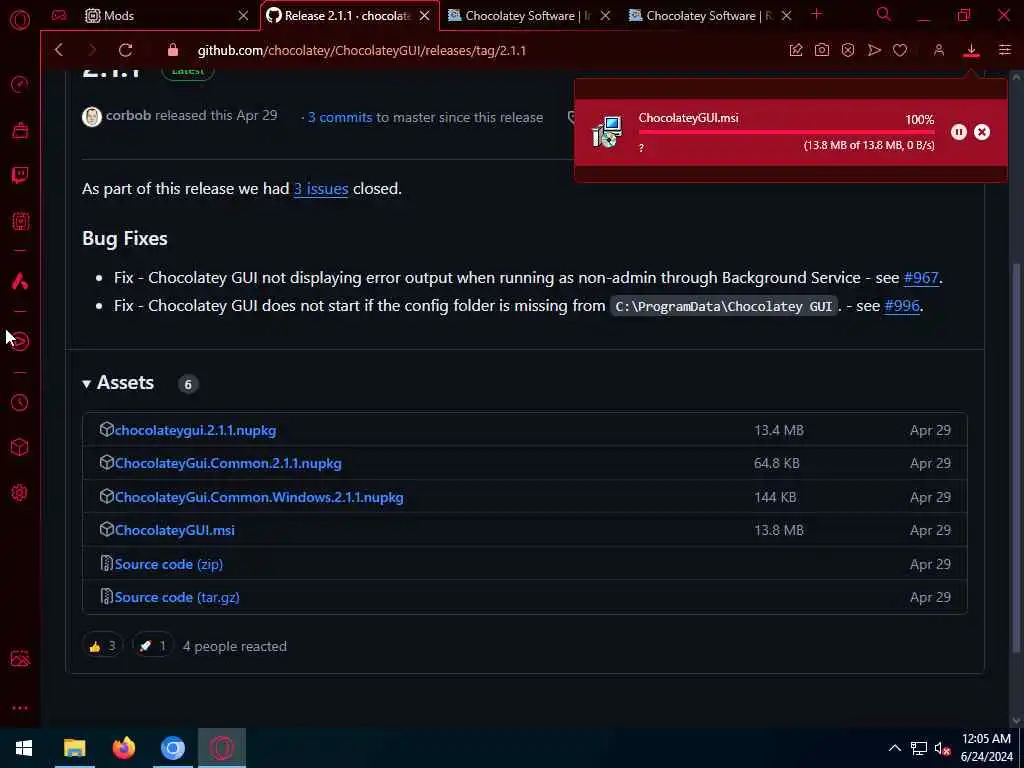
Task: Pause the ChocolateyGUI.msi download
Action: coord(958,132)
